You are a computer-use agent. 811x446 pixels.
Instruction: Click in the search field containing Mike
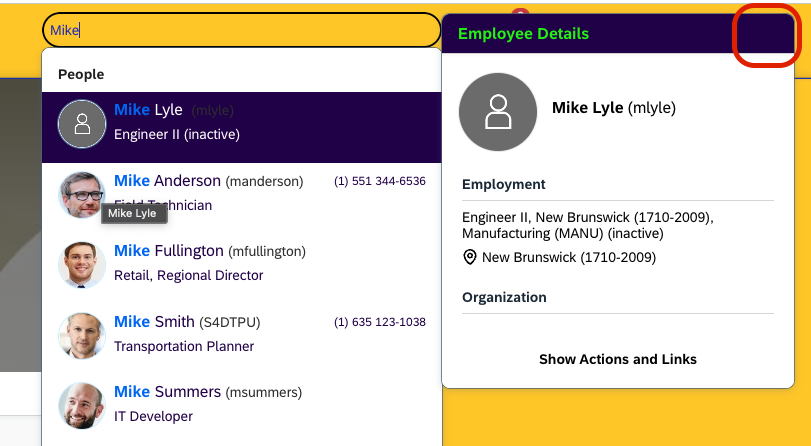pyautogui.click(x=240, y=31)
